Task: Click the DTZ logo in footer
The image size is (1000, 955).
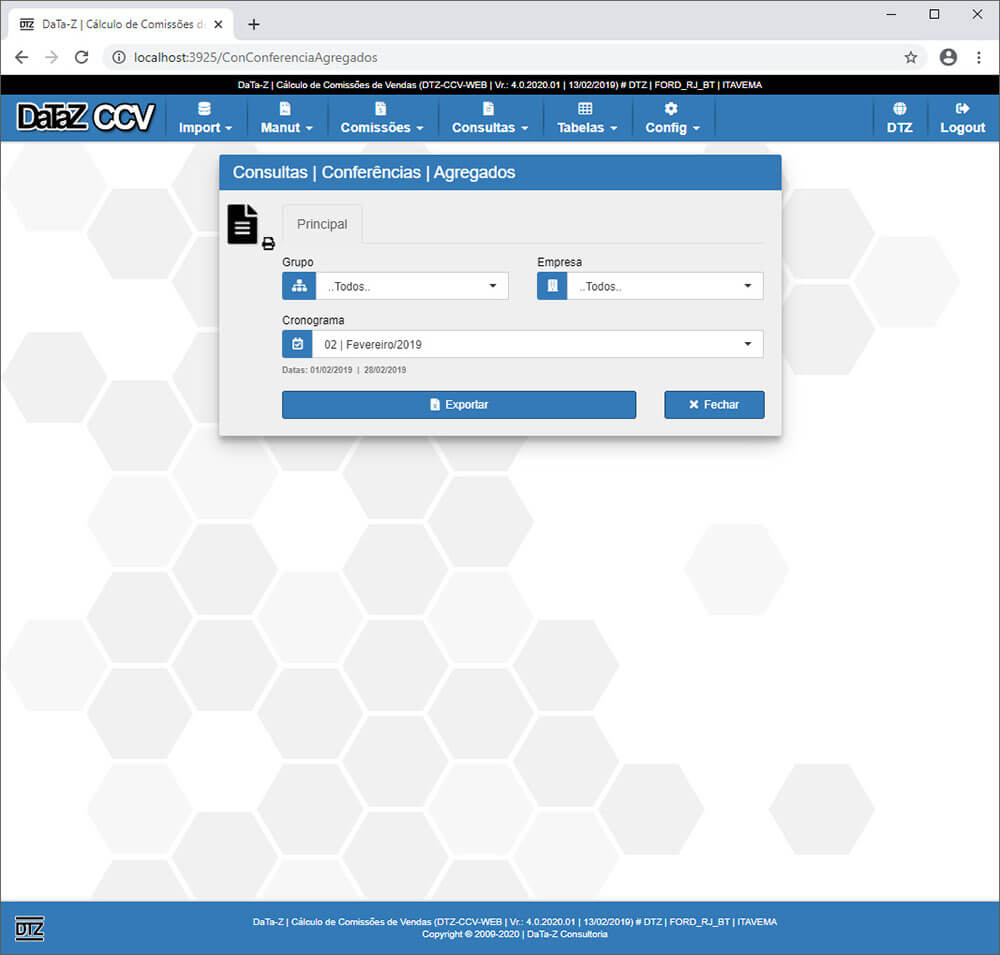Action: (x=30, y=928)
